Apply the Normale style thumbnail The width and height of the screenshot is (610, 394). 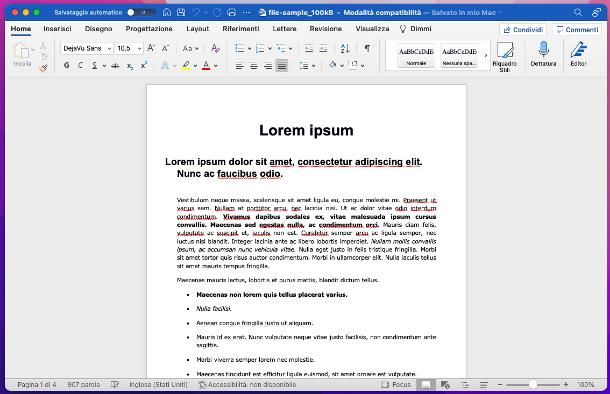(416, 56)
